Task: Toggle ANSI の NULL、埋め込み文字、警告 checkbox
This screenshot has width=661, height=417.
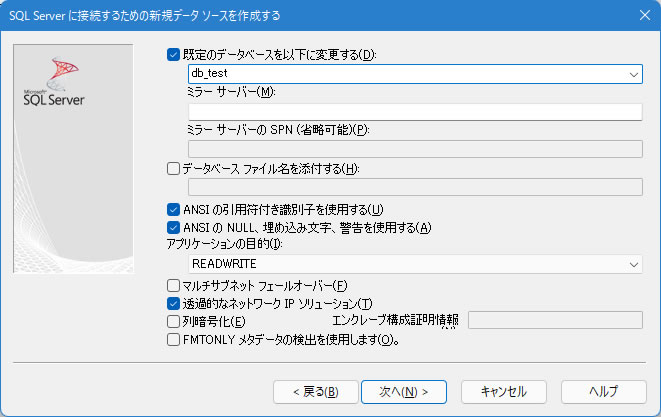Action: tap(174, 227)
